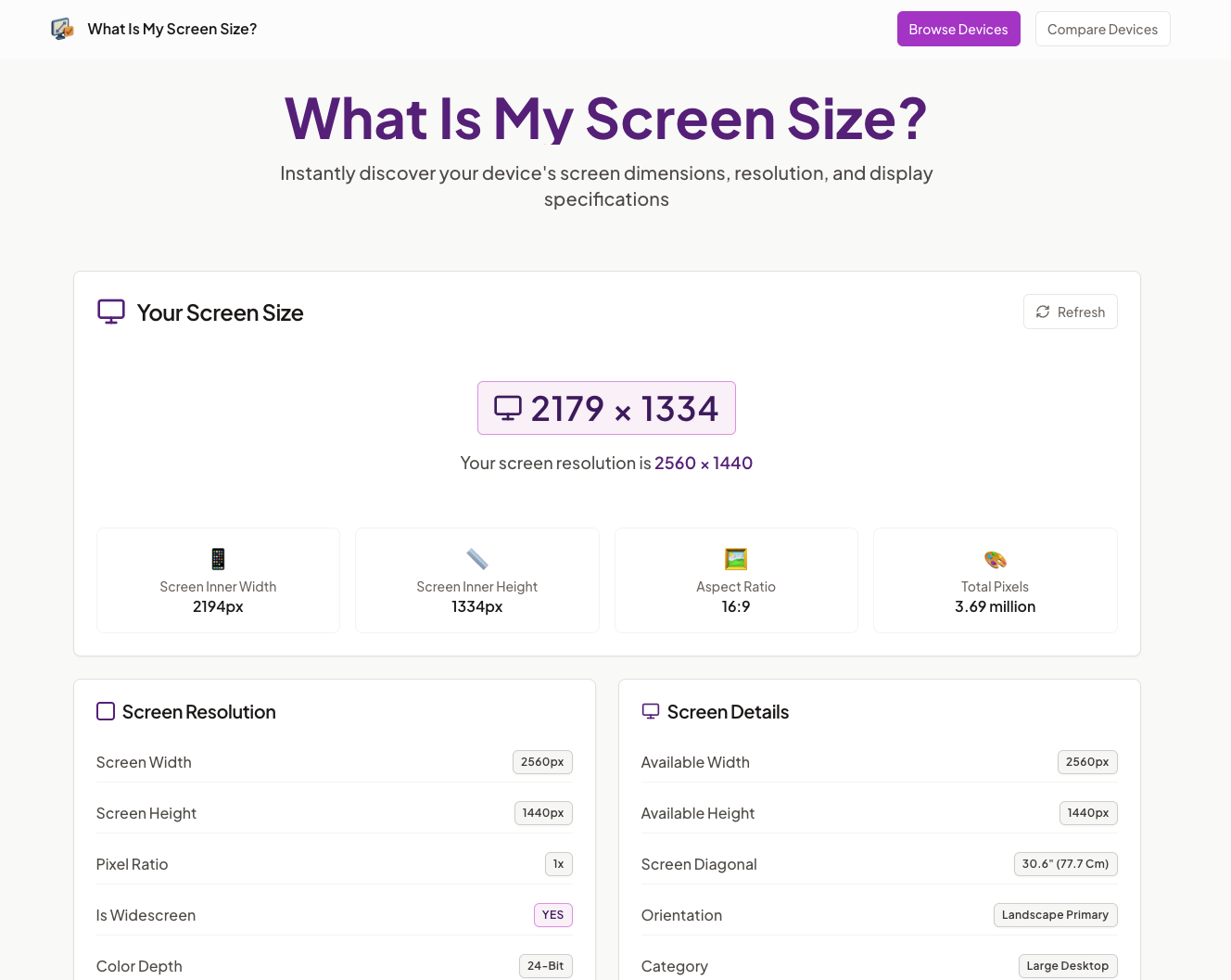Click the ruler icon above Screen Inner Height
1231x980 pixels.
[x=476, y=558]
